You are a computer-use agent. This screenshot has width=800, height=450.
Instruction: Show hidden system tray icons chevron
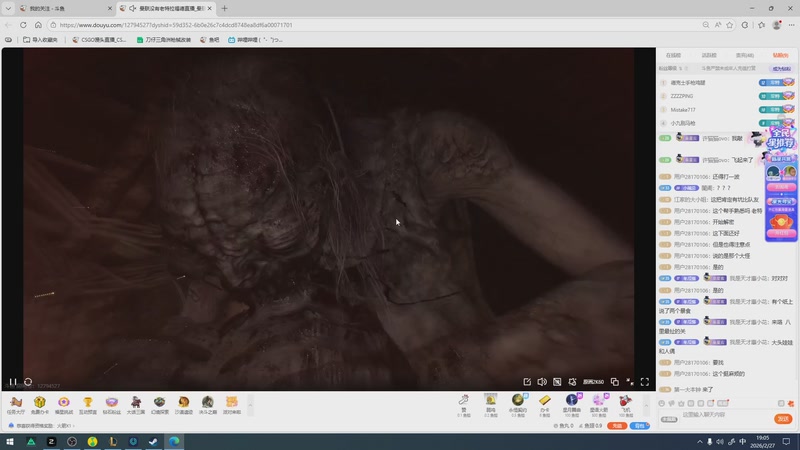tap(699, 442)
